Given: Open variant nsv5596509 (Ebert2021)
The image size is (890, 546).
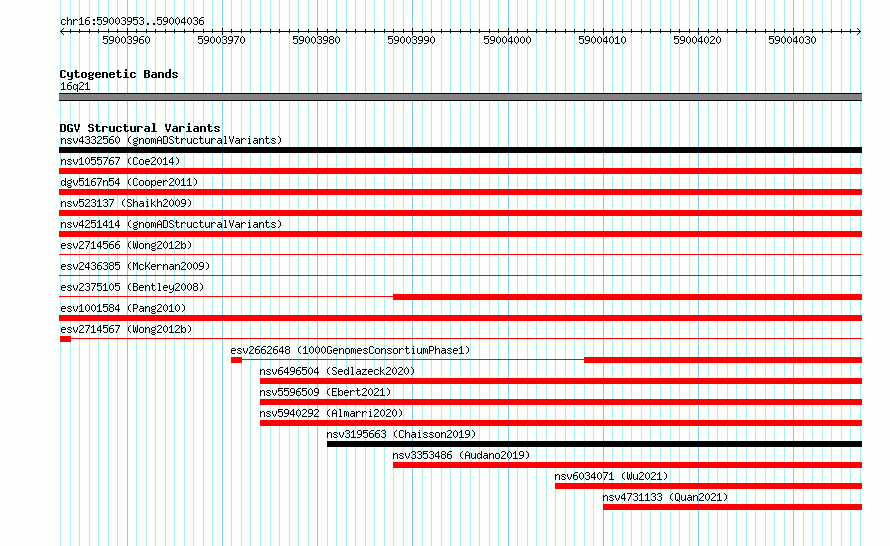Looking at the screenshot, I should click(x=325, y=392).
